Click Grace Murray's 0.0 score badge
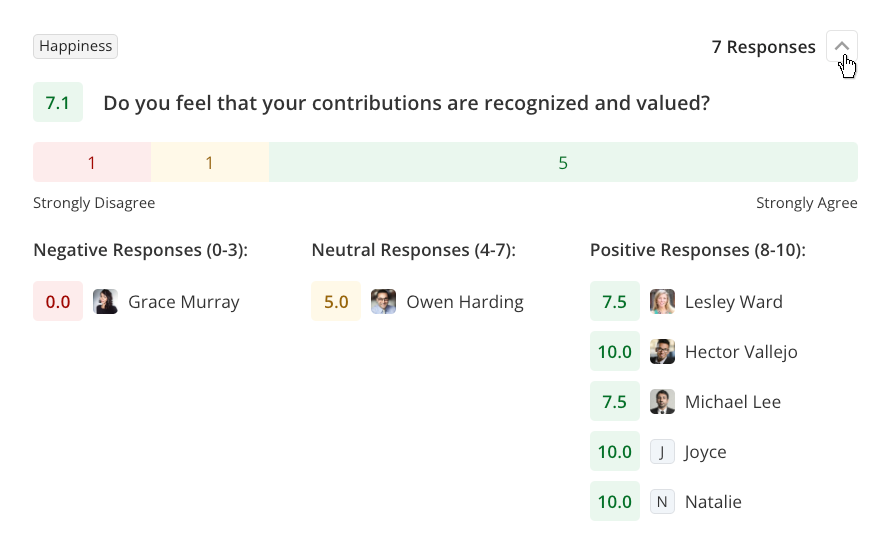The height and width of the screenshot is (551, 888). pos(58,302)
